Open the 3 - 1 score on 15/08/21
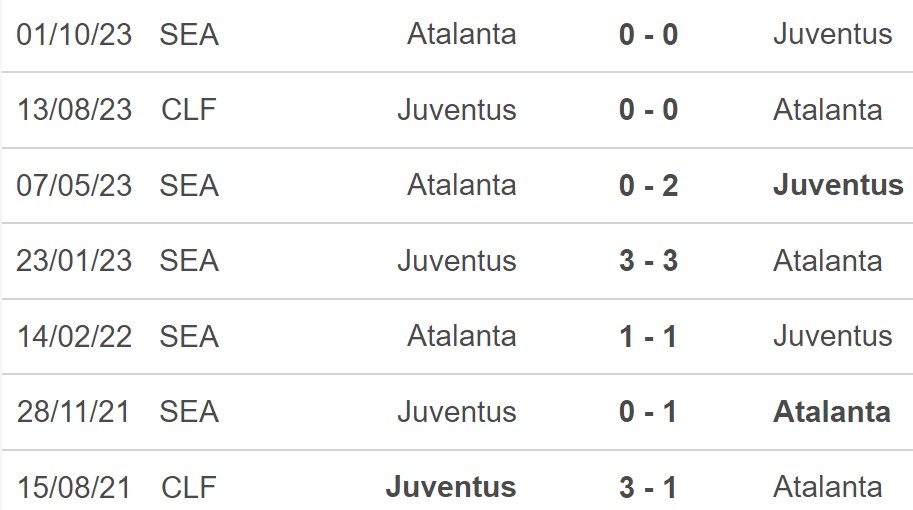The width and height of the screenshot is (913, 510). pos(649,487)
